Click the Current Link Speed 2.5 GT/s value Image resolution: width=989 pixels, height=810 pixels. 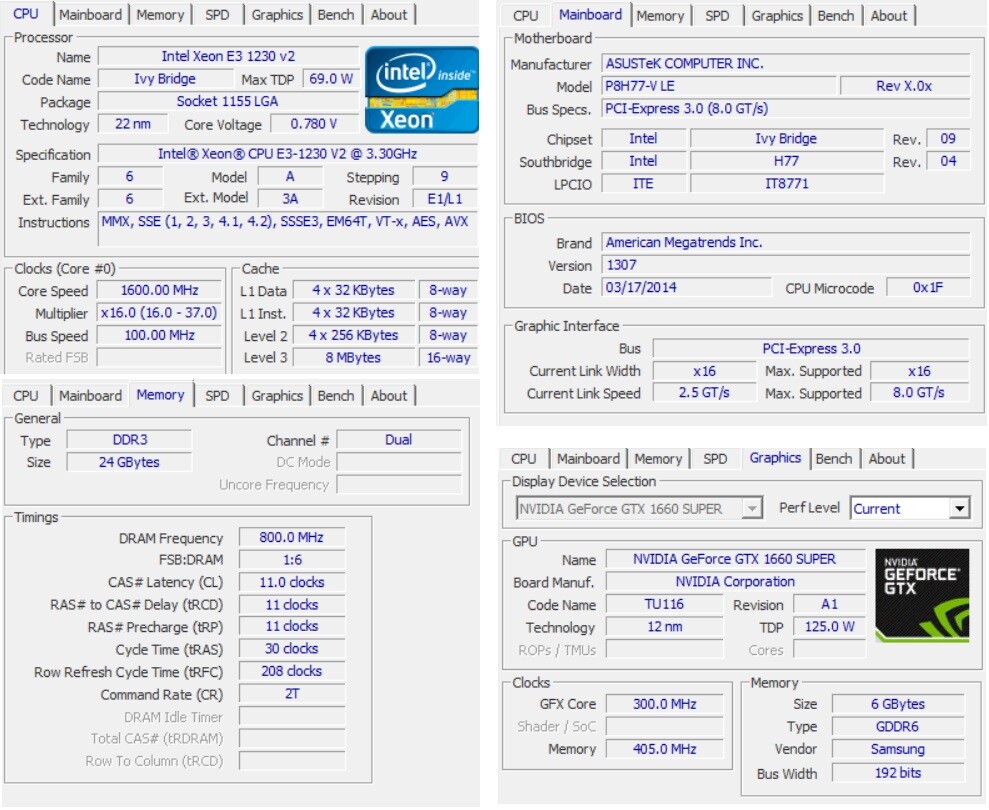click(x=704, y=393)
